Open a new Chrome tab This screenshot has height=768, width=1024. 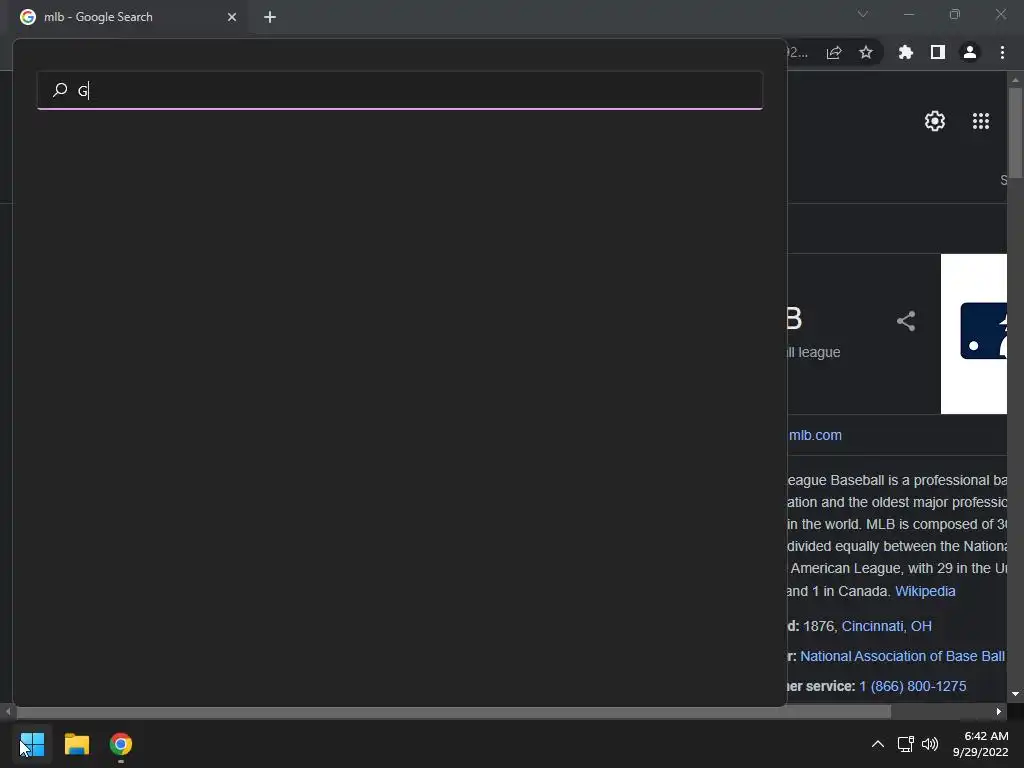click(x=270, y=17)
